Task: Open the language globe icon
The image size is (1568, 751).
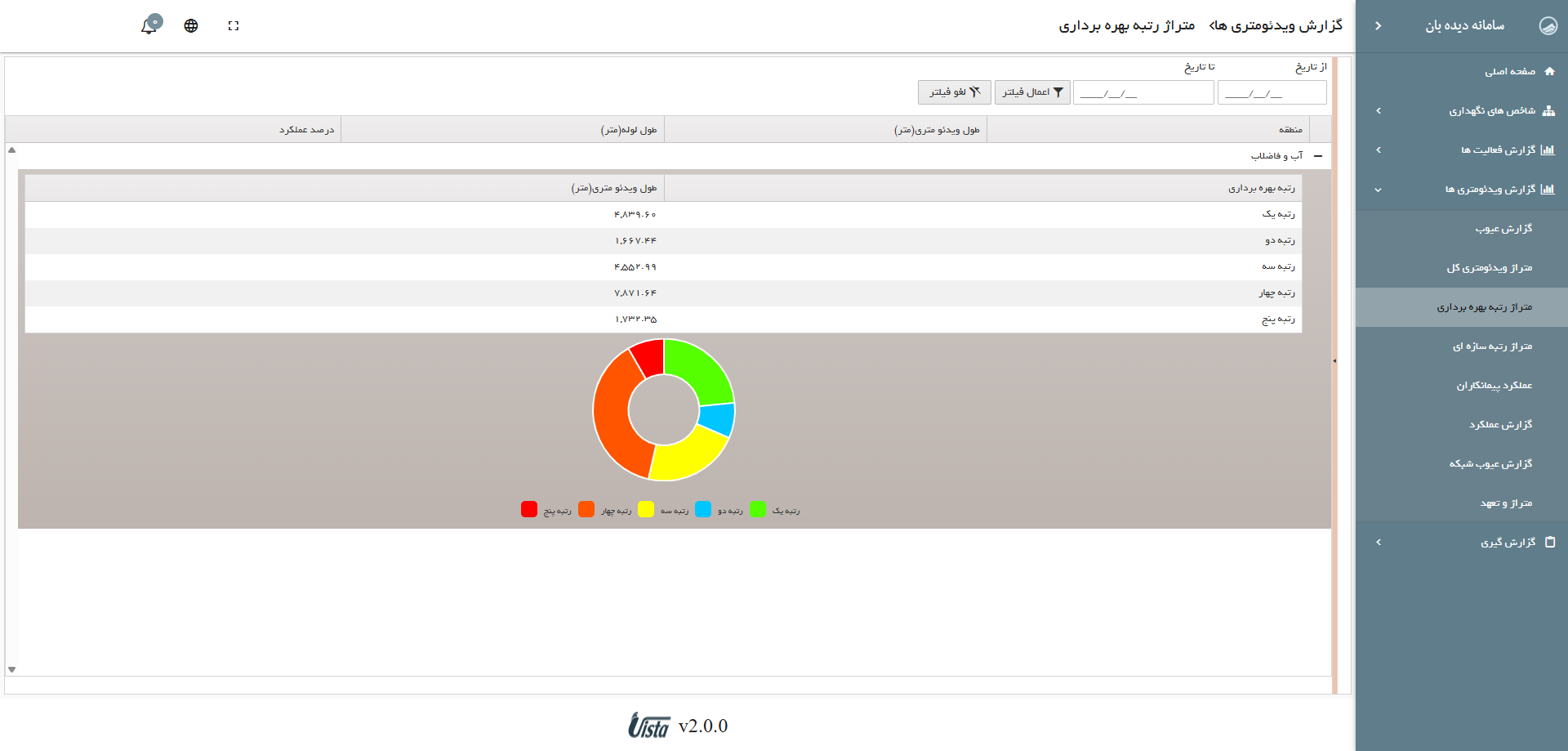Action: pos(191,26)
